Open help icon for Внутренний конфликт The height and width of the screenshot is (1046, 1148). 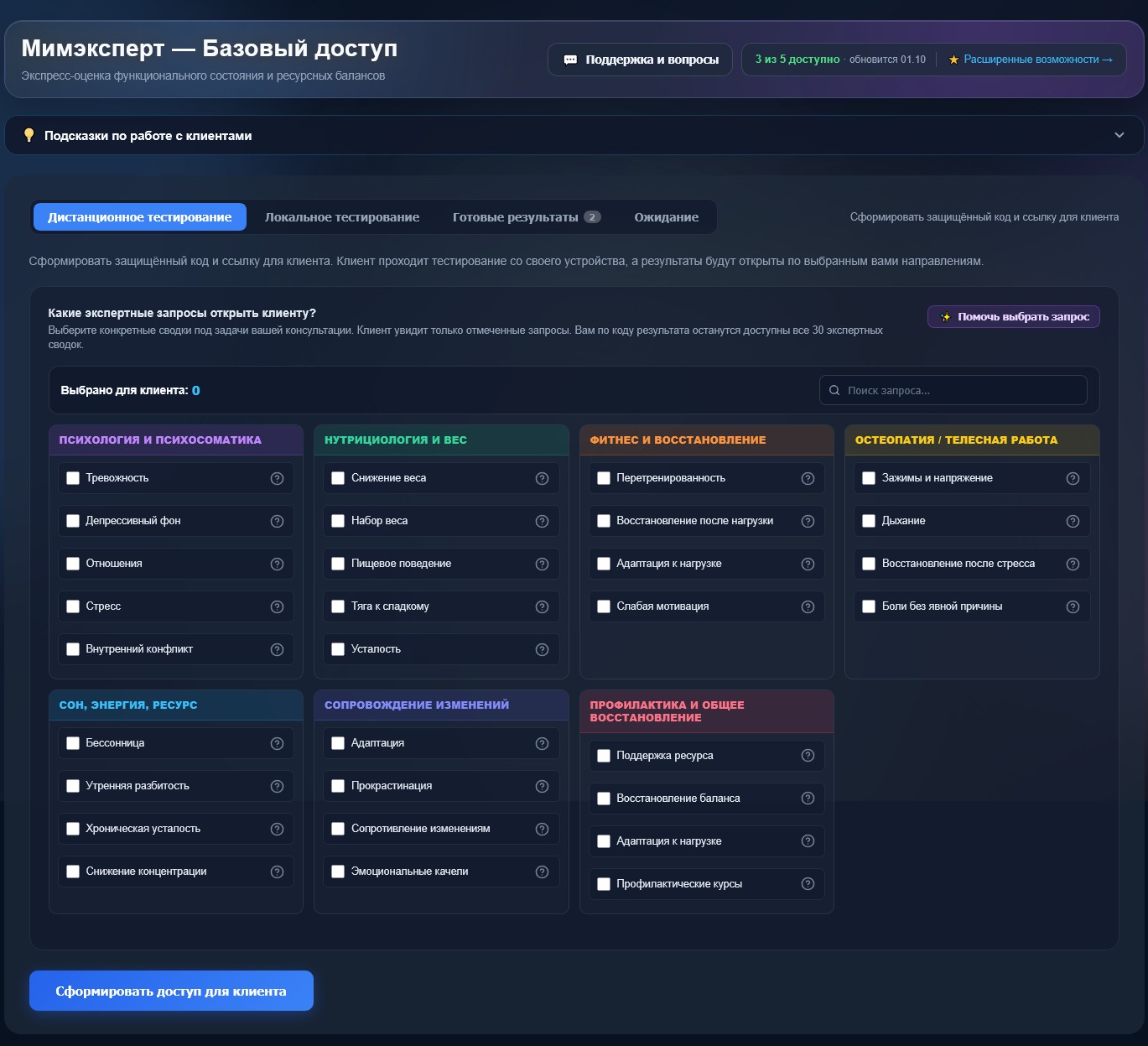277,649
